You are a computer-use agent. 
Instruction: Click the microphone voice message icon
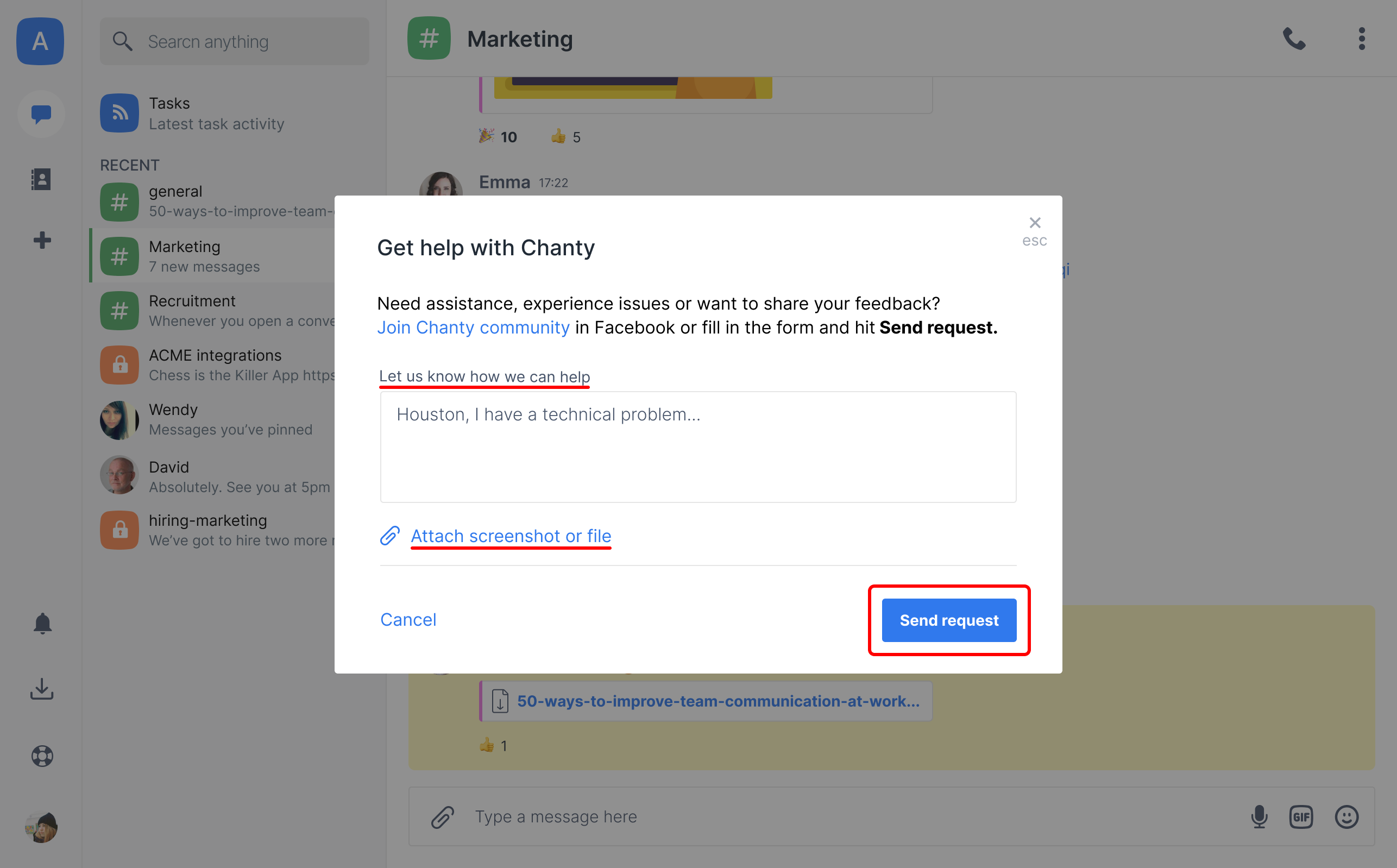[1259, 816]
